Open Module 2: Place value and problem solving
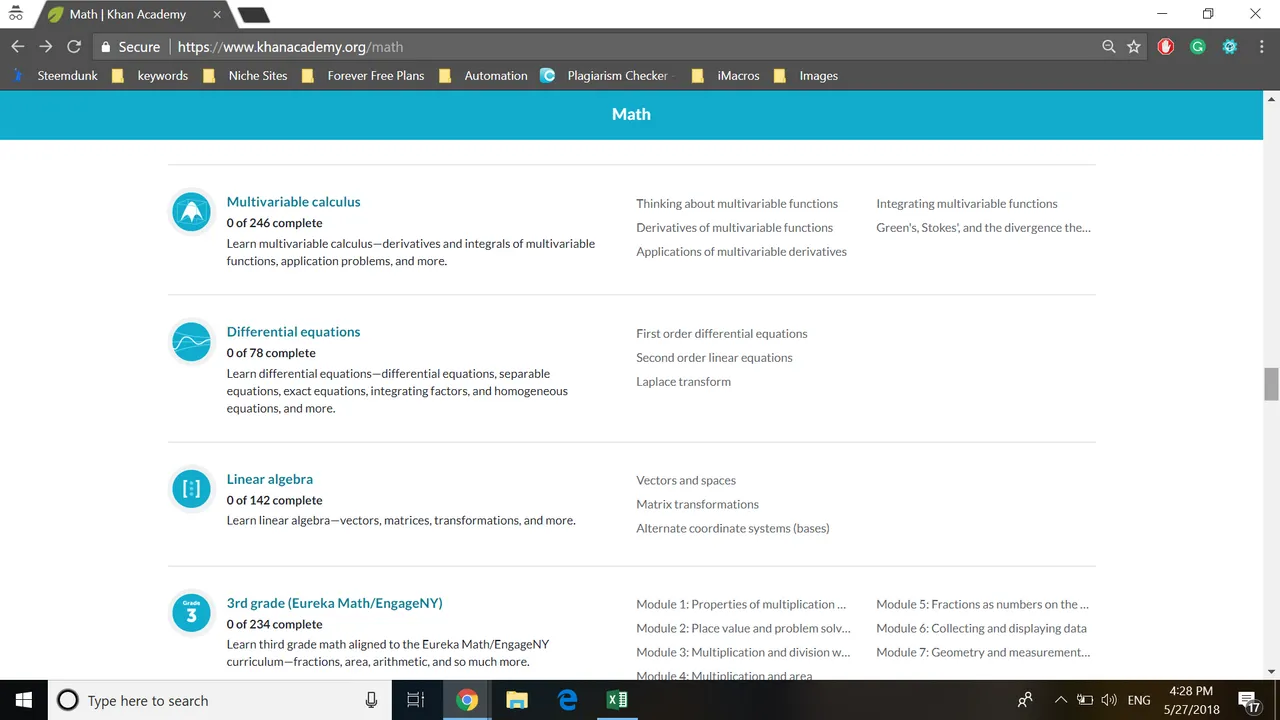 (x=743, y=628)
